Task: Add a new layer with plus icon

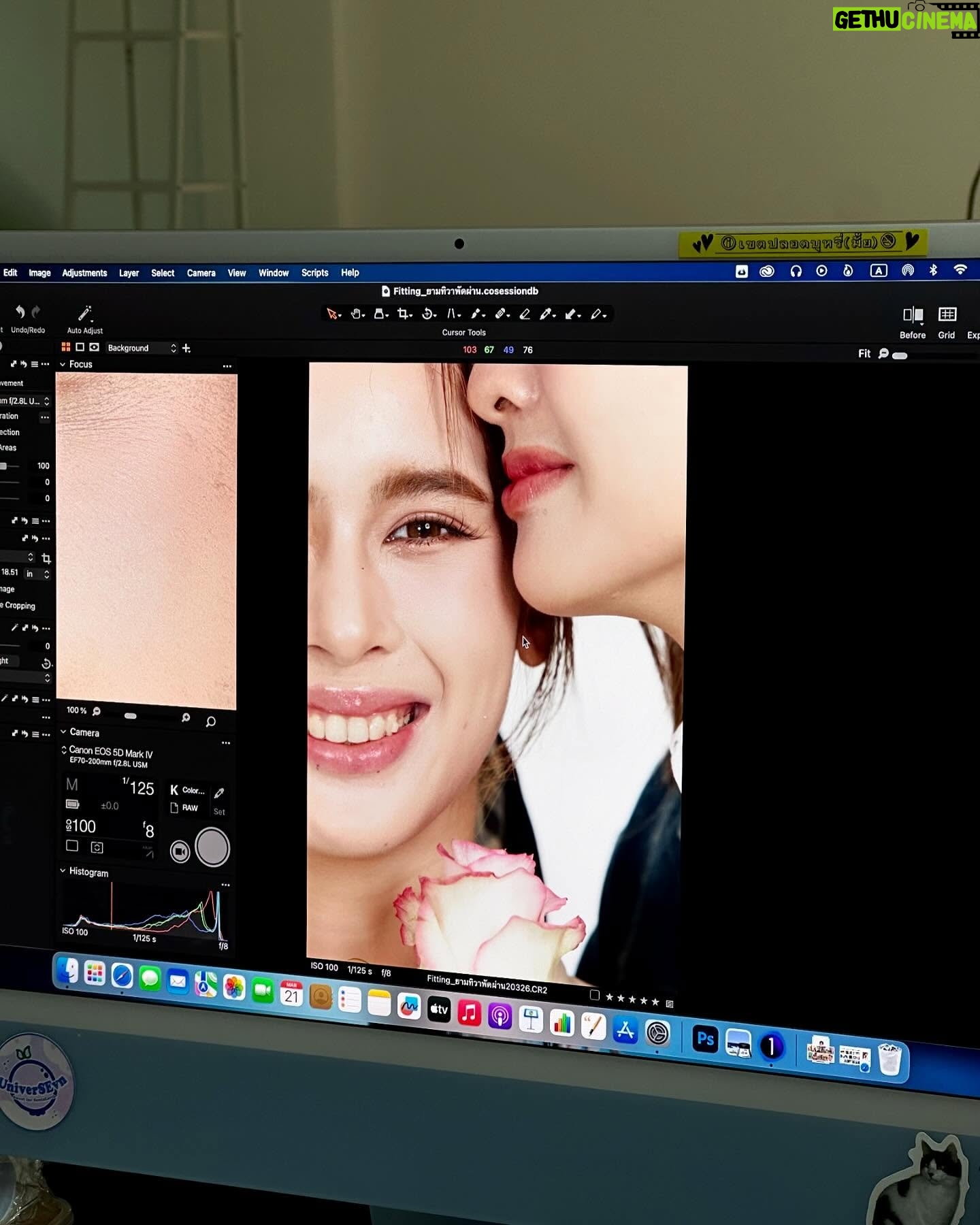Action: tap(186, 348)
